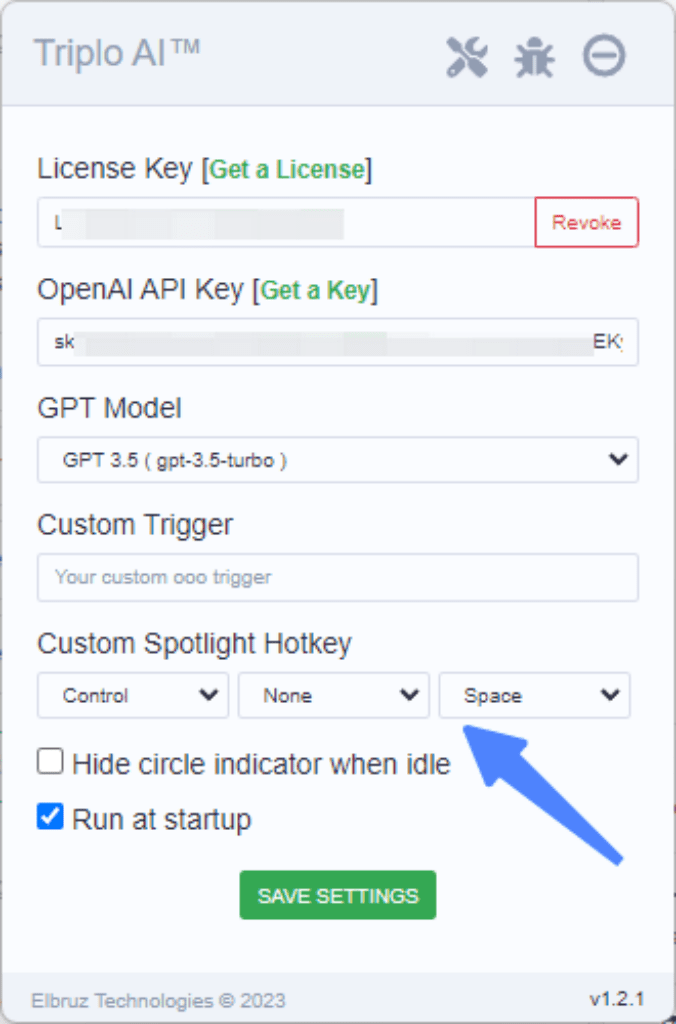Click the v1.2.1 version label

[x=617, y=999]
